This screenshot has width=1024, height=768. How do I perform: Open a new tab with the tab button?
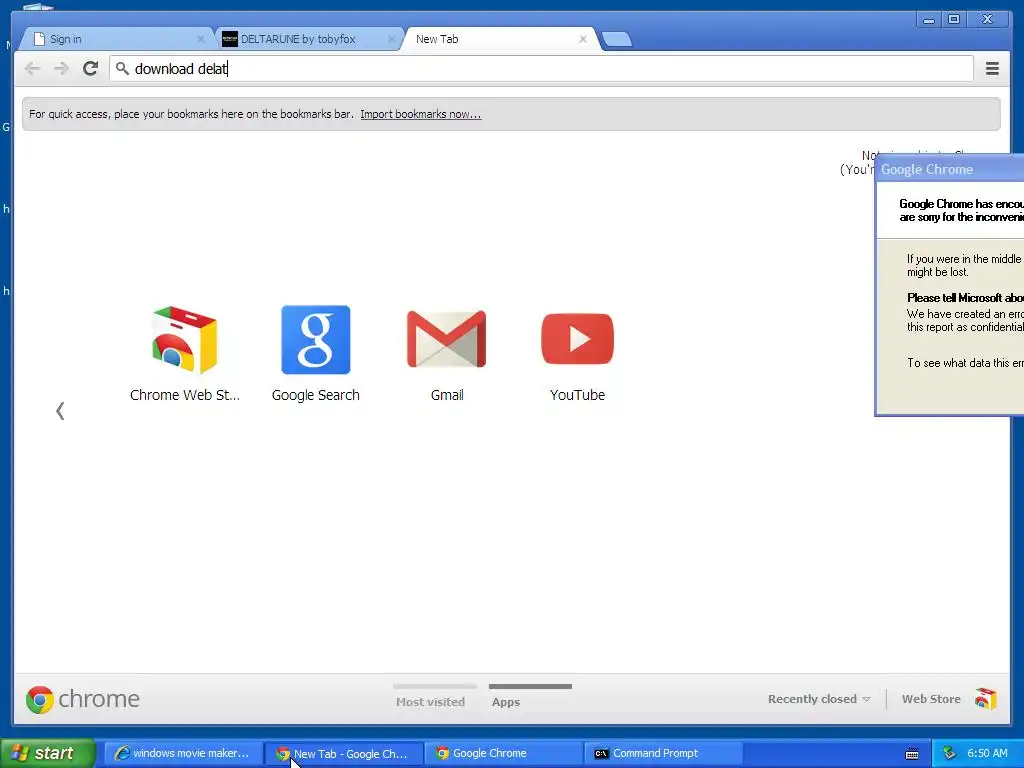616,39
